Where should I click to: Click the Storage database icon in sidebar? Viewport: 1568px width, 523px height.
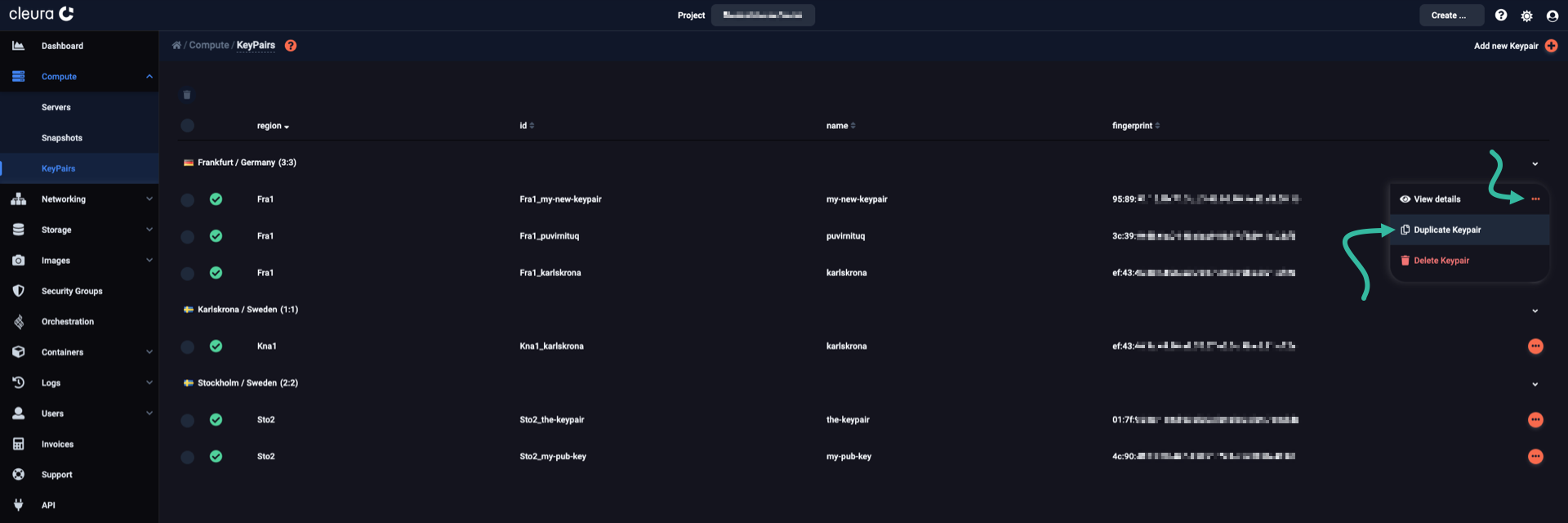pyautogui.click(x=18, y=230)
